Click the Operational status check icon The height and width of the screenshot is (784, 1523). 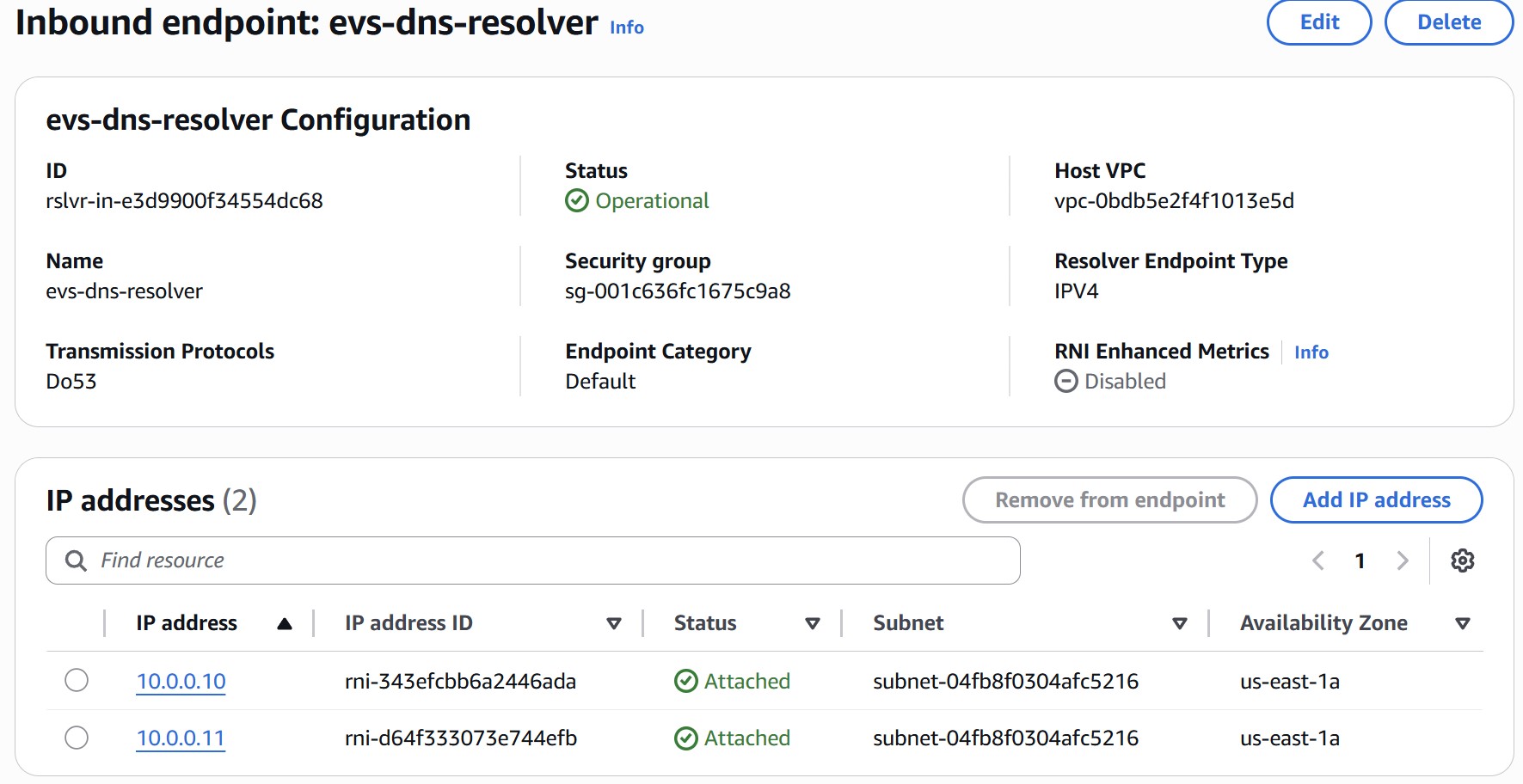(577, 201)
